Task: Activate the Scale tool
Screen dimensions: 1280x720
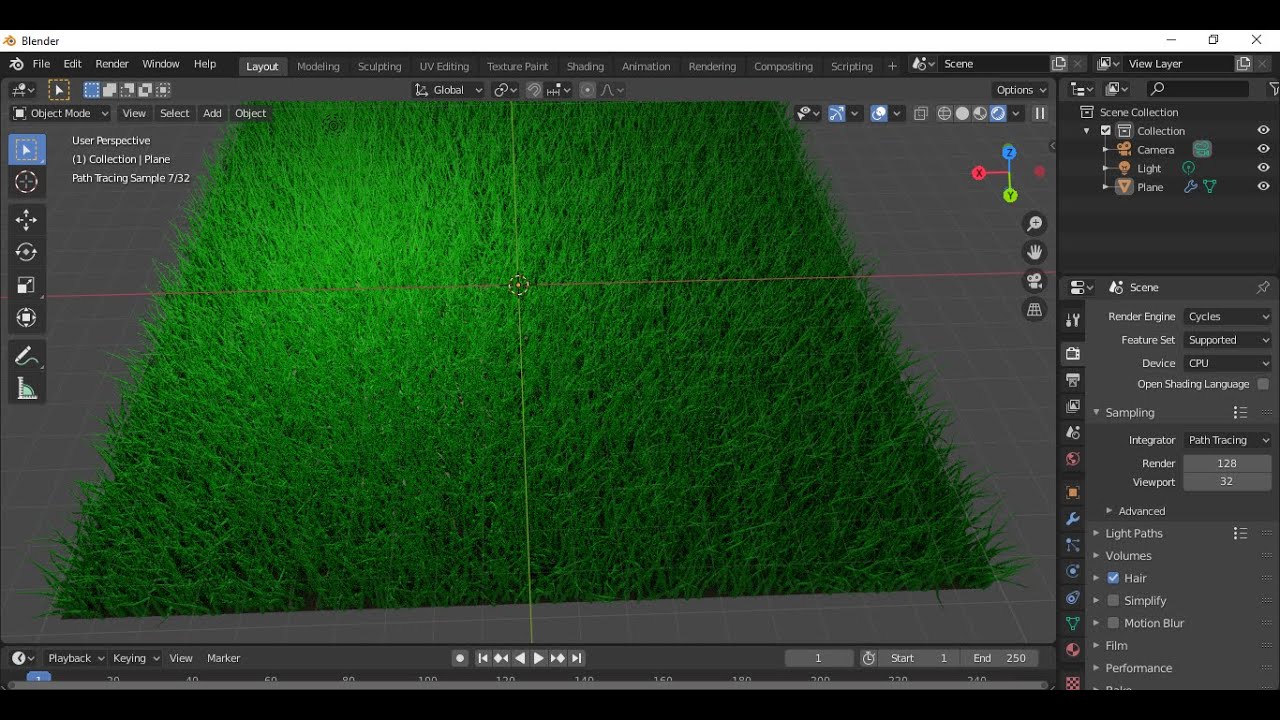Action: point(27,285)
